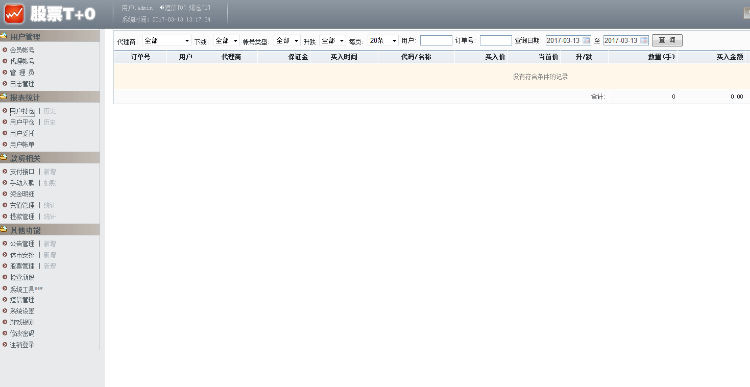750x387 pixels.
Task: Click the red bullet icon beside 注销登录
Action: point(5,344)
